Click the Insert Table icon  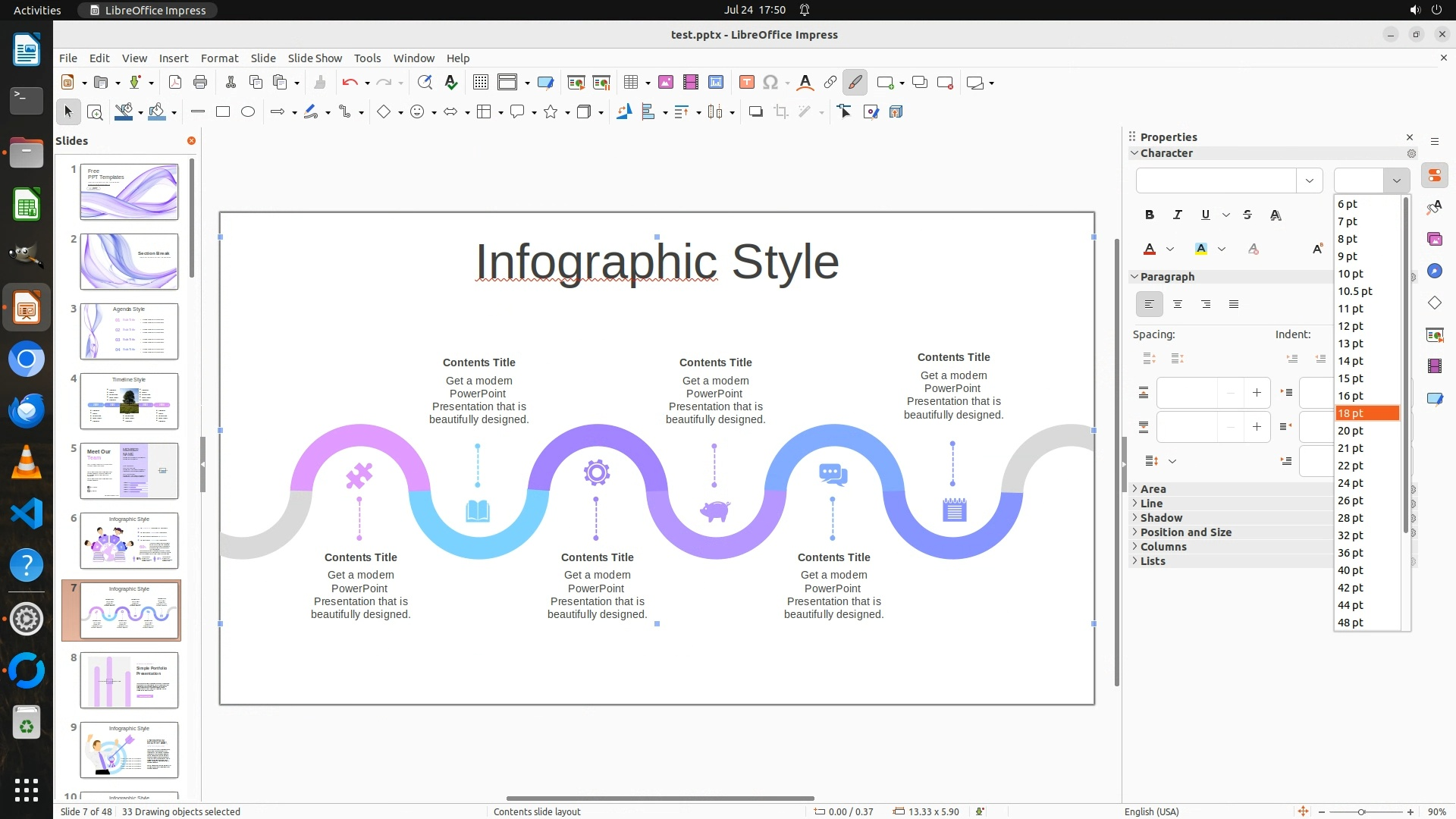(629, 83)
